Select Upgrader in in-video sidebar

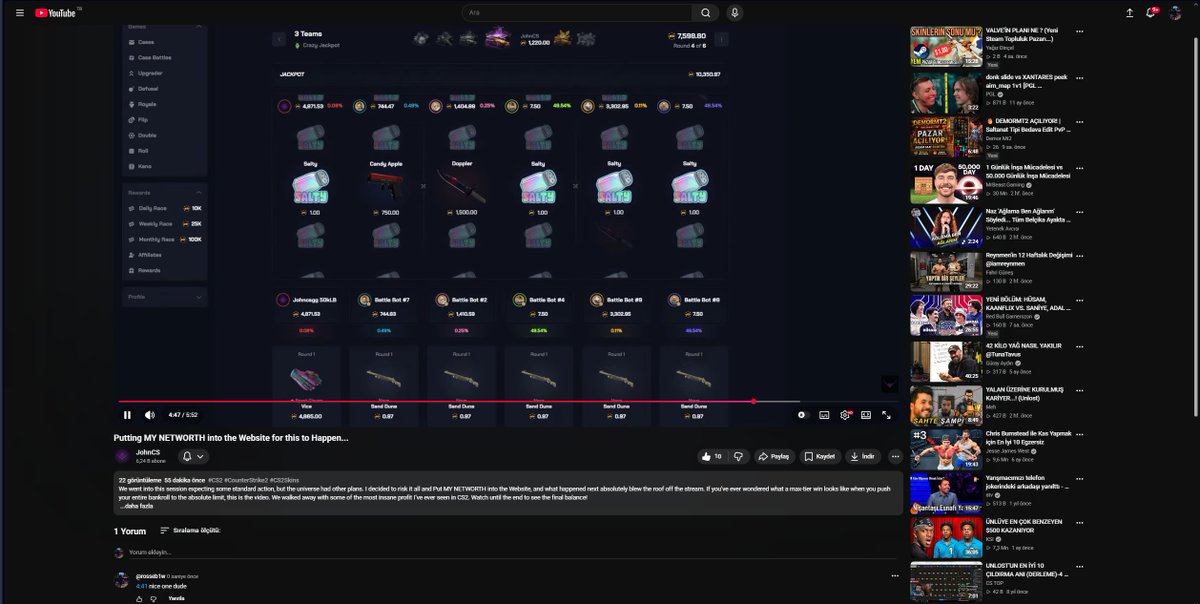[149, 73]
